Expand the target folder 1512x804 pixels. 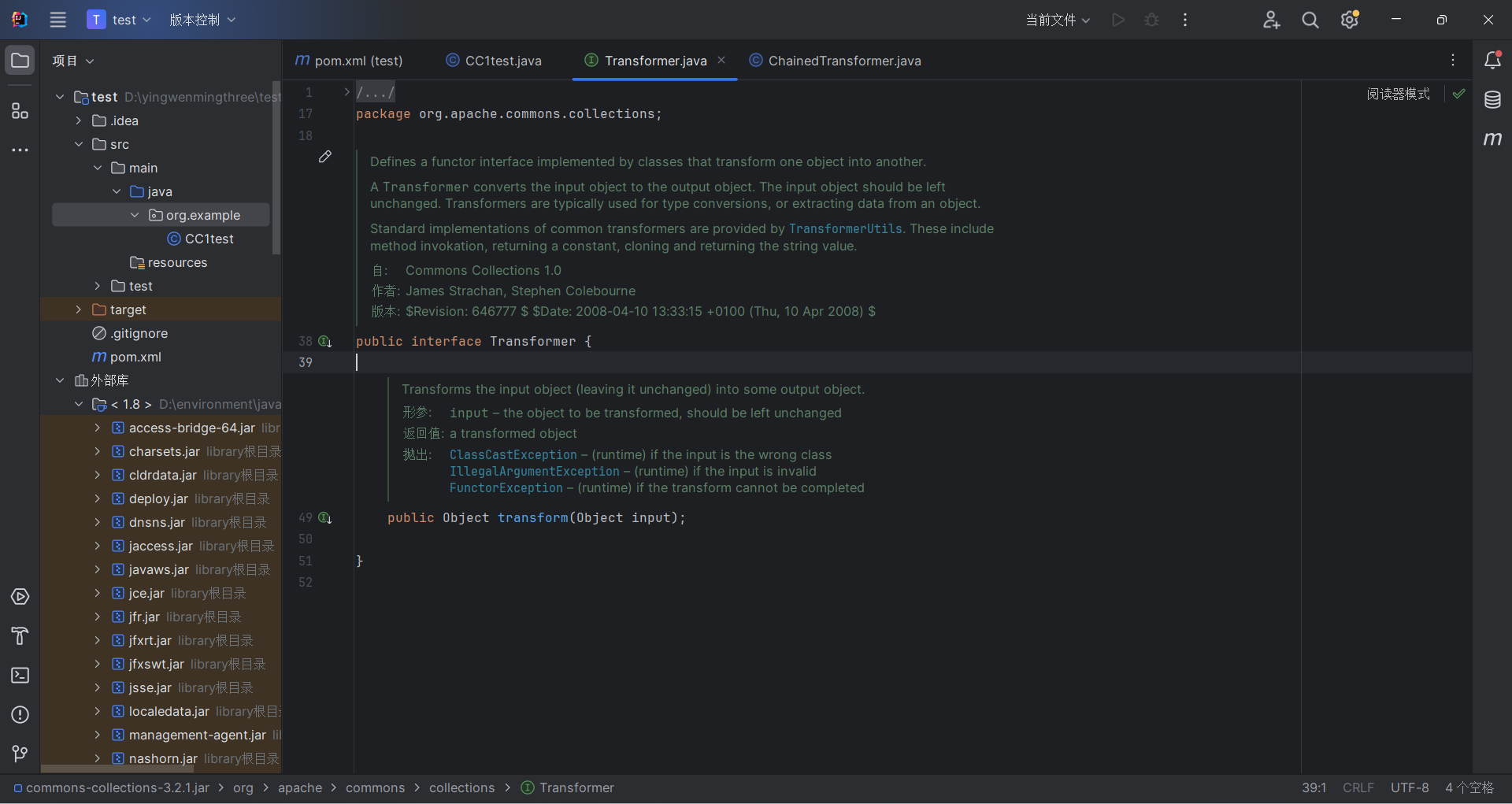[78, 309]
